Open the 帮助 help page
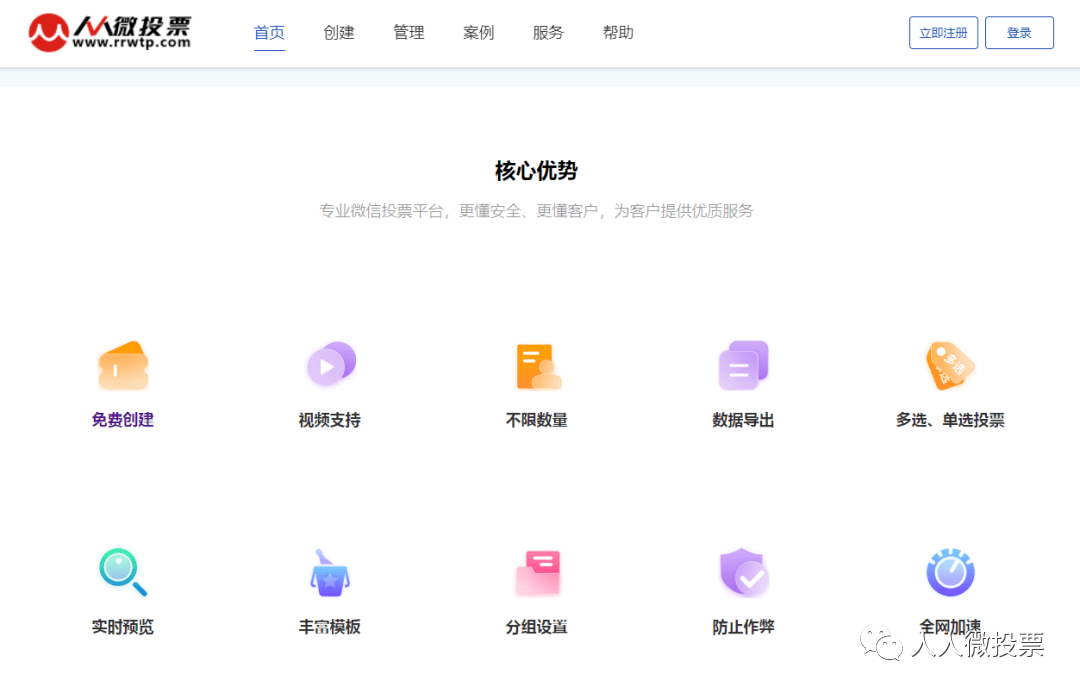Viewport: 1080px width, 693px height. coord(618,31)
